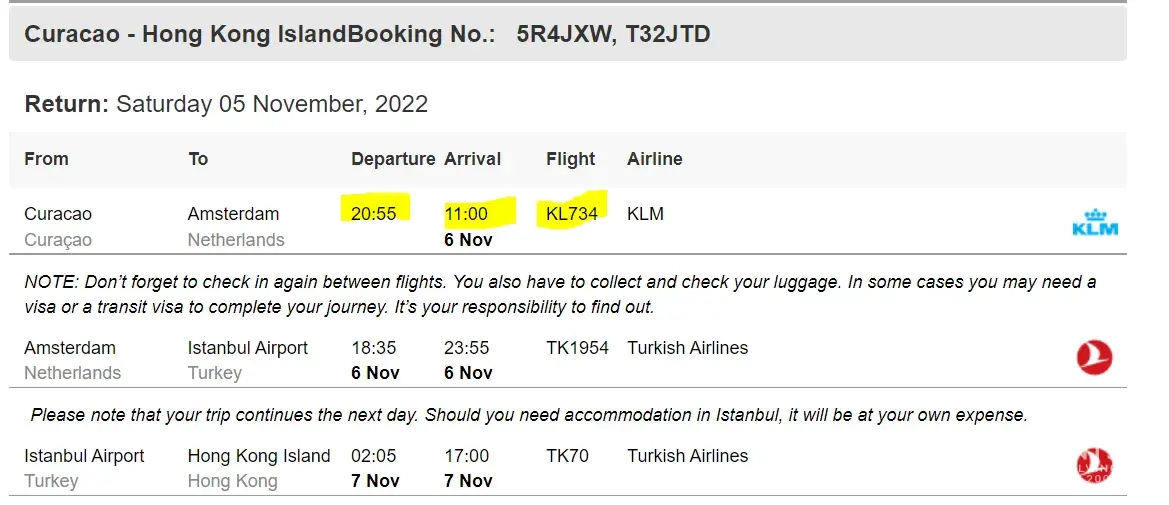1169x505 pixels.
Task: Click flight number TK70
Action: (567, 456)
